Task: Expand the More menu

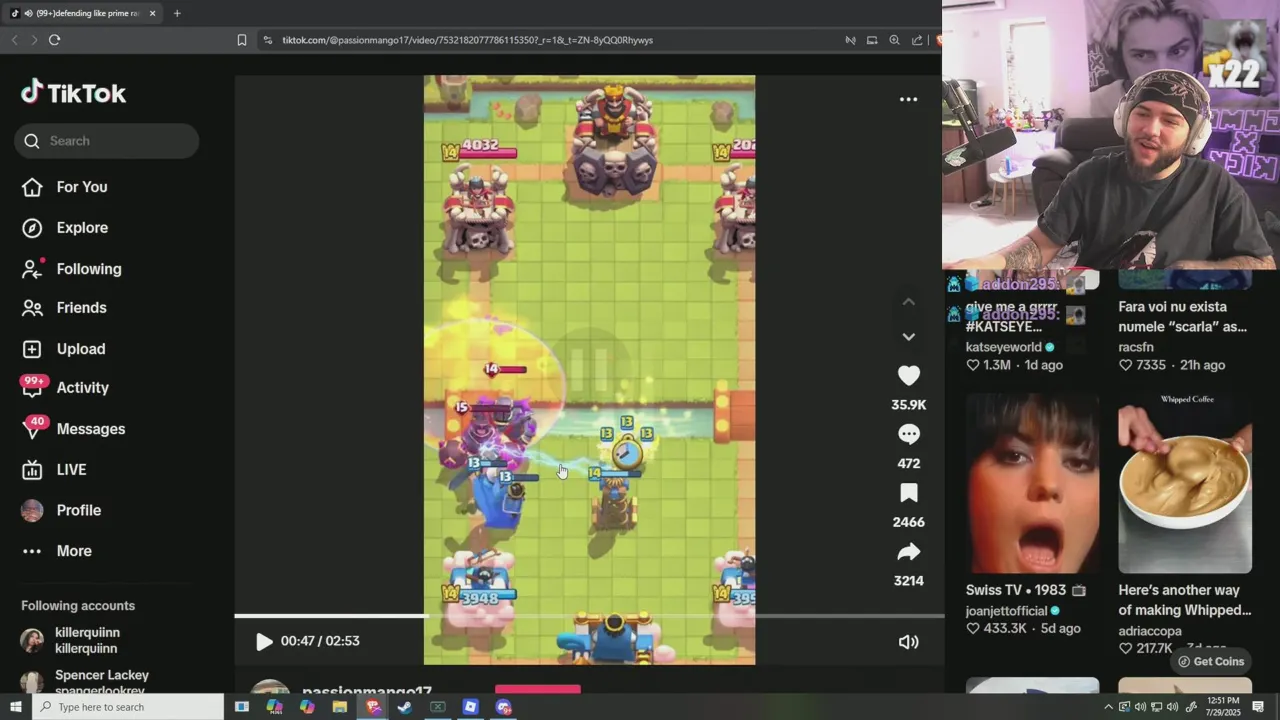Action: (x=57, y=551)
